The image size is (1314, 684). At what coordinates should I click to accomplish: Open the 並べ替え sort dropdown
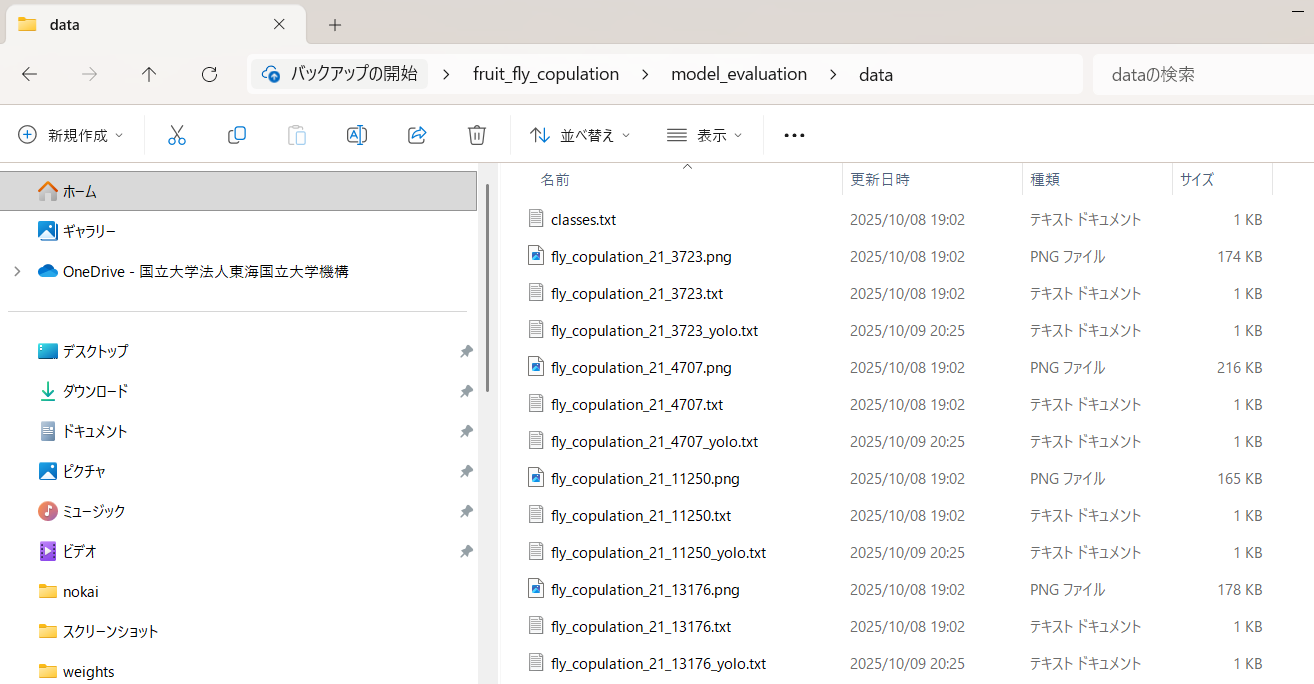(x=580, y=135)
